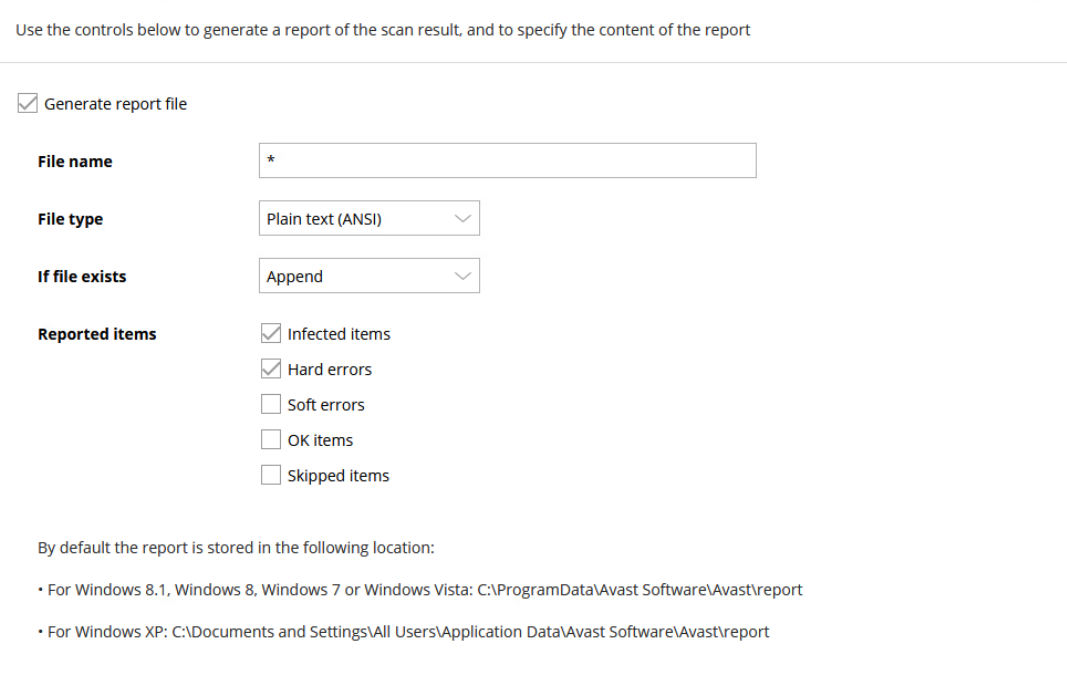Click the If file exists dropdown chevron arrow
Viewport: 1067px width, 683px height.
(463, 276)
